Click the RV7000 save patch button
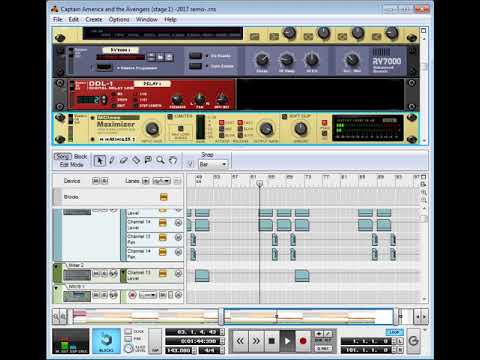Viewport: 480px width, 360px height. tap(169, 57)
